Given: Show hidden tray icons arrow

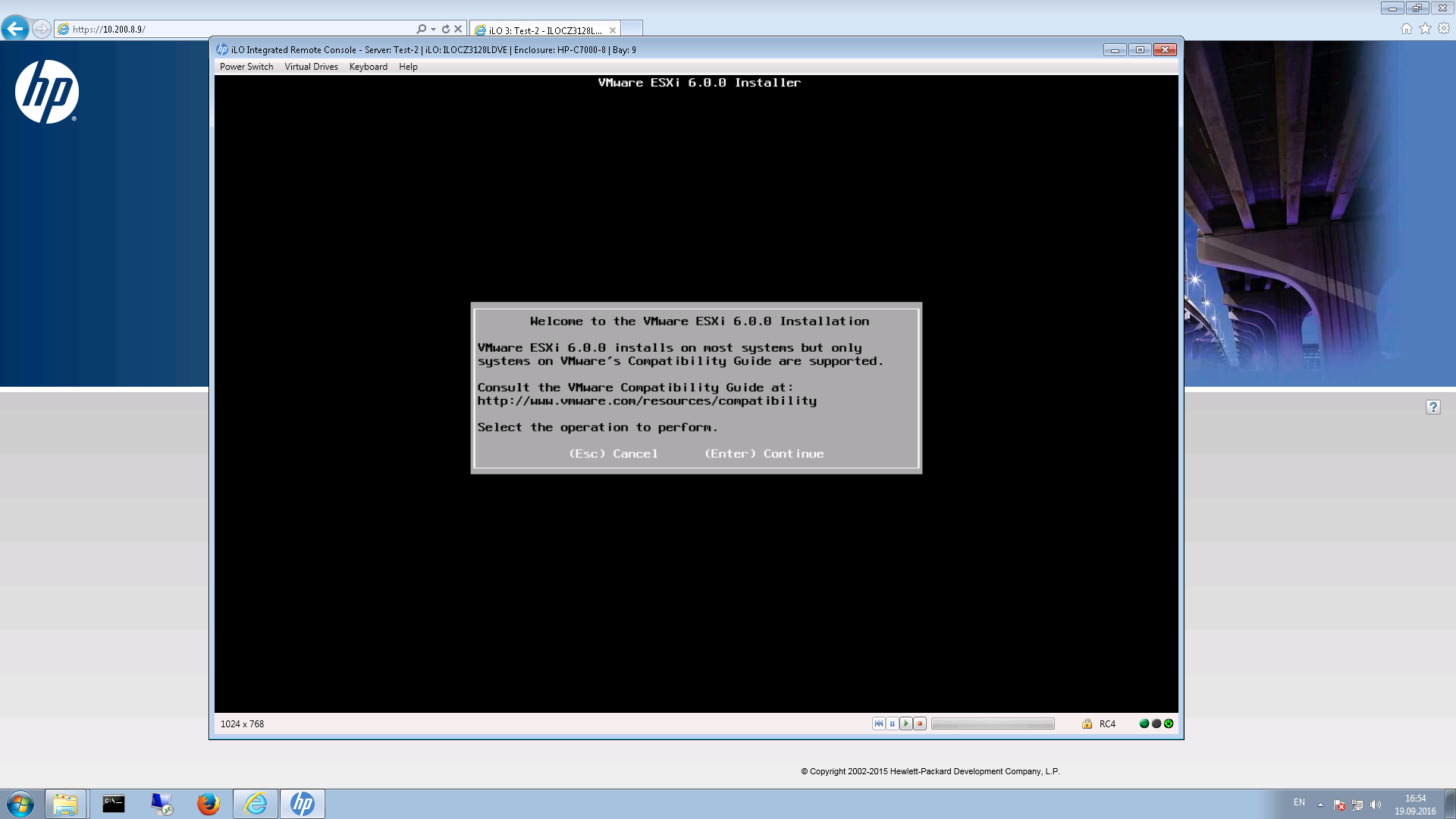Looking at the screenshot, I should 1320,805.
